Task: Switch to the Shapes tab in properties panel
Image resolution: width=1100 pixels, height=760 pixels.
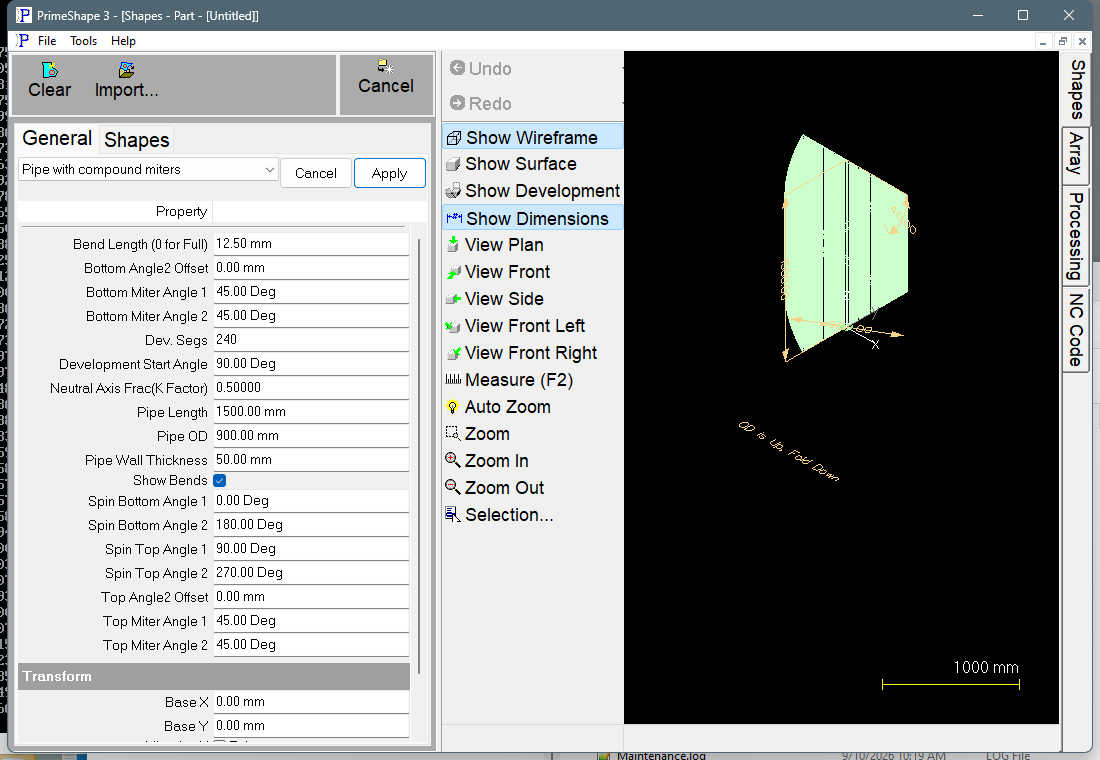Action: pyautogui.click(x=137, y=140)
